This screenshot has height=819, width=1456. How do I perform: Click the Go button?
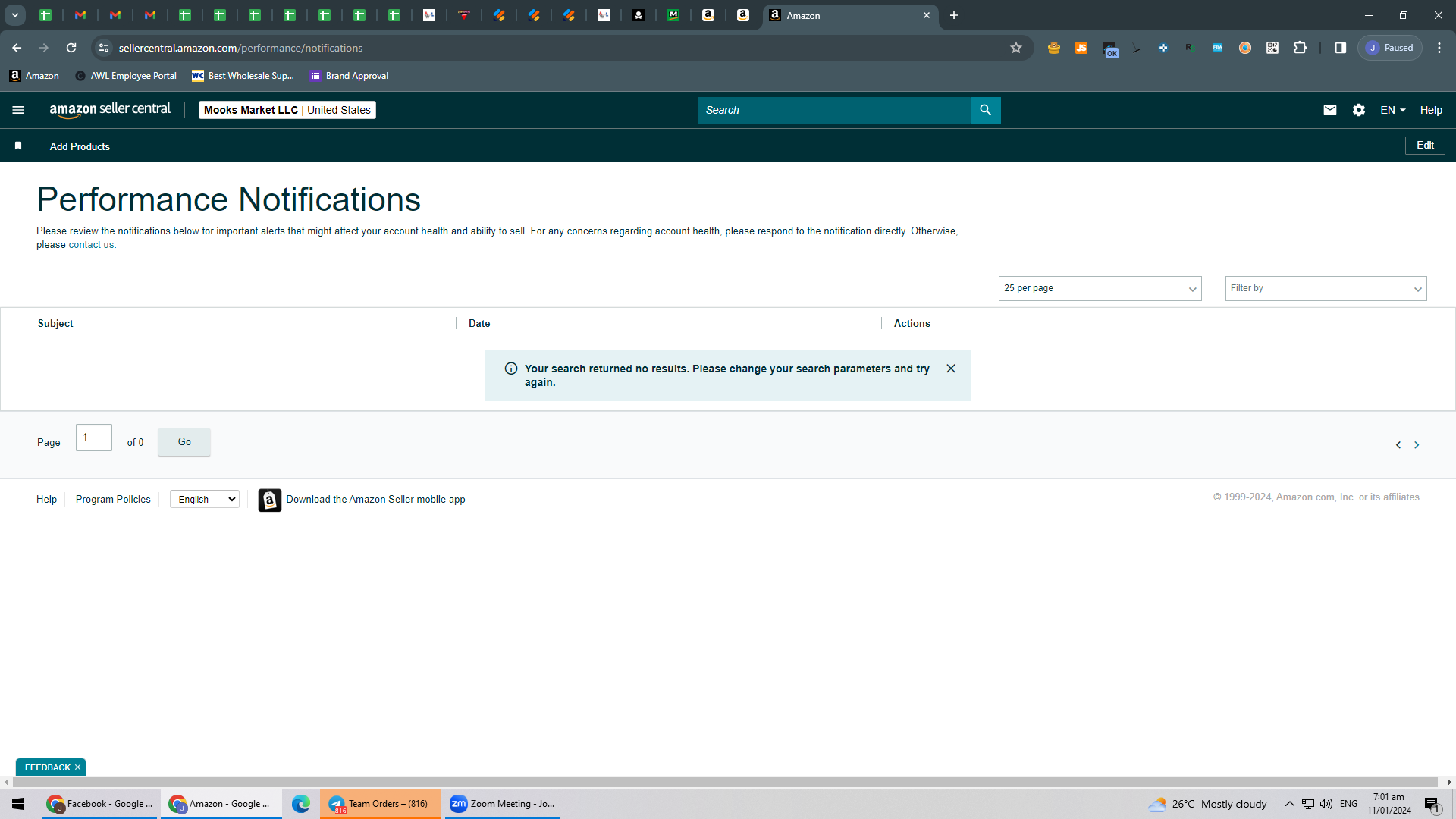[x=184, y=442]
